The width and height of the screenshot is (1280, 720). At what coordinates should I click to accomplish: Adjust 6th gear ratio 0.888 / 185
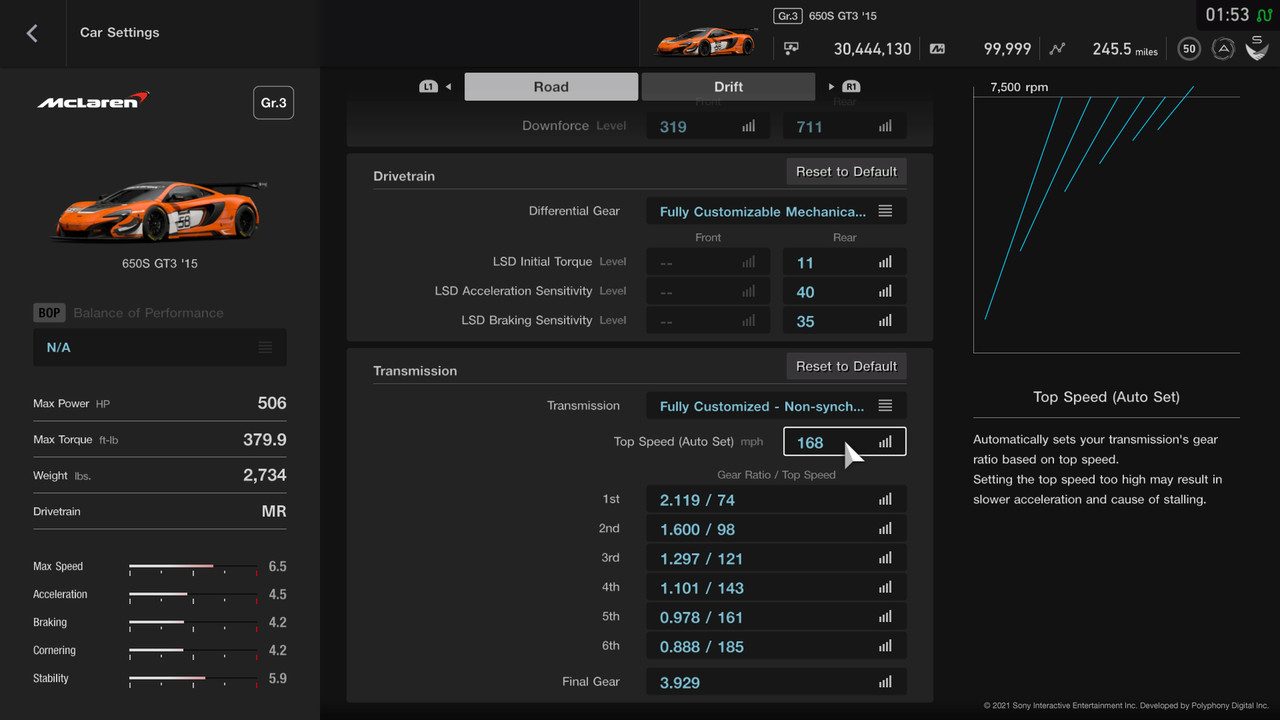(776, 646)
